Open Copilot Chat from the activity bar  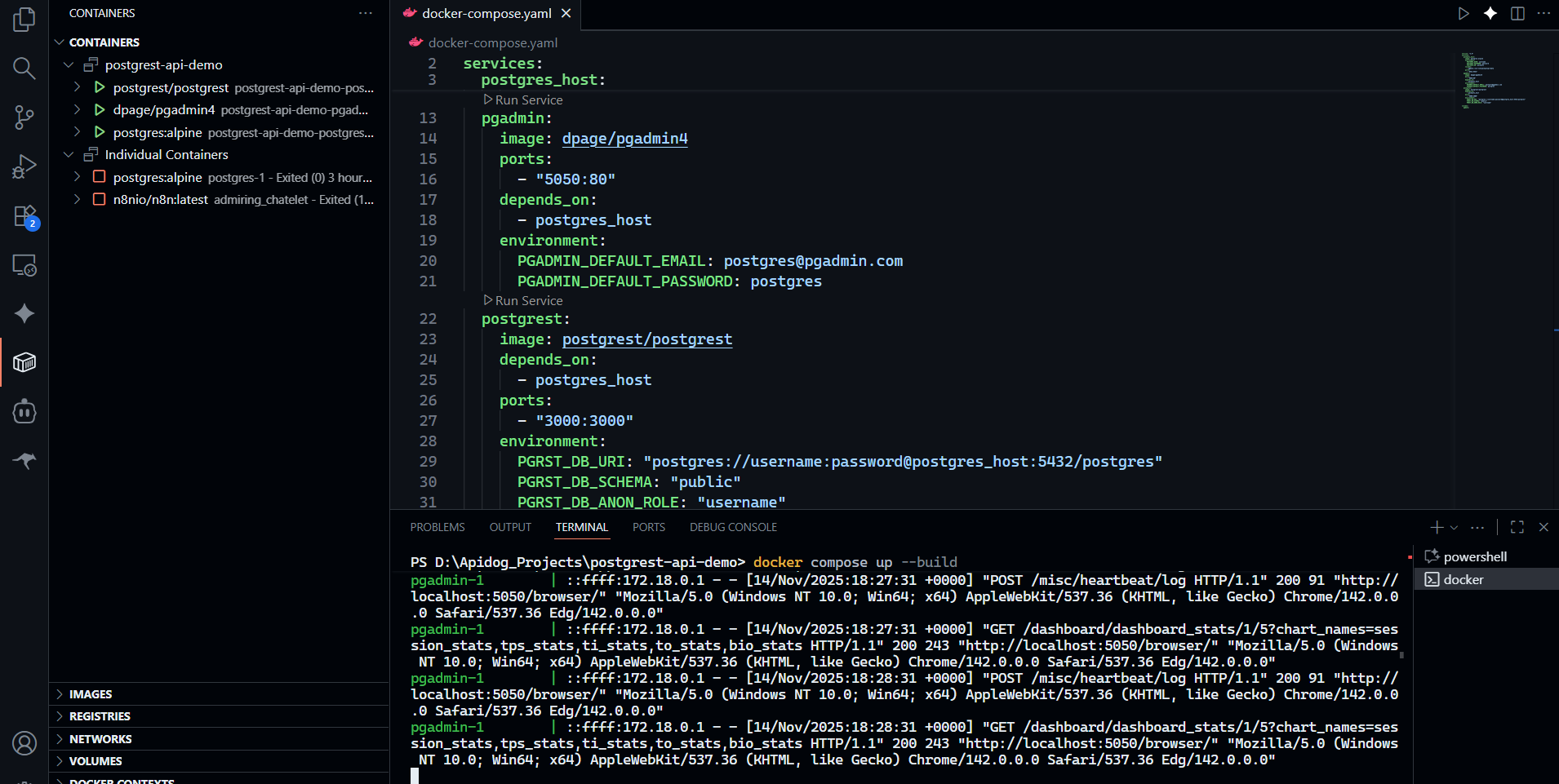coord(24,313)
